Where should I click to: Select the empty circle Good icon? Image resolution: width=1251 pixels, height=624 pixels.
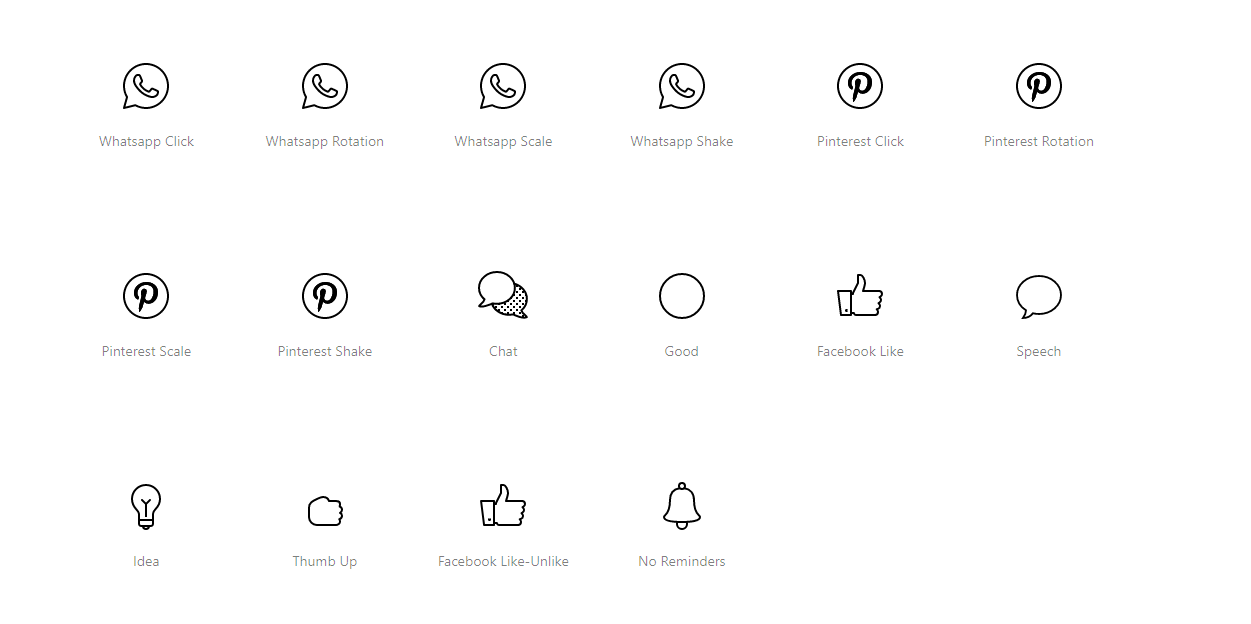pyautogui.click(x=682, y=296)
